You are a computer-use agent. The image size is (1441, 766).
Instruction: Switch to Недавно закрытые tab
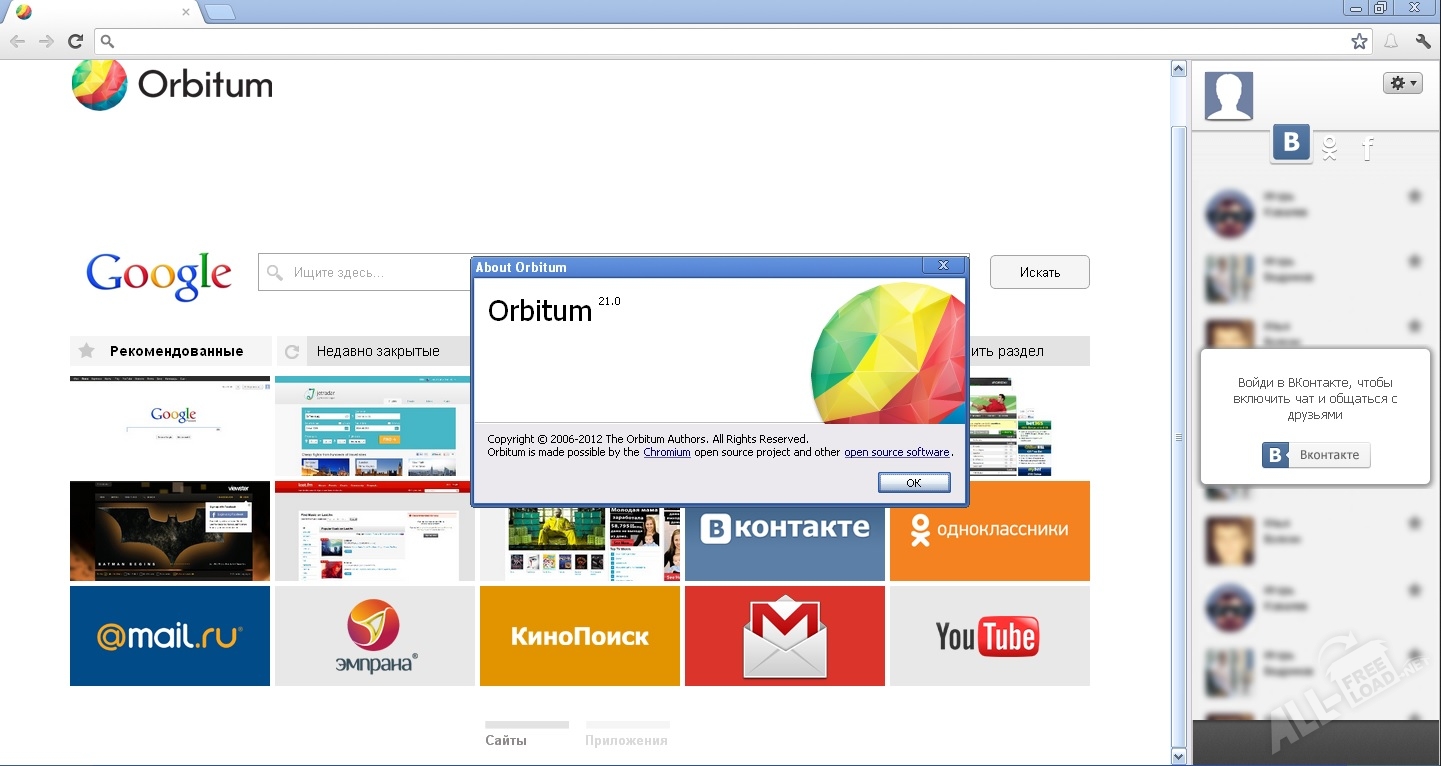[x=377, y=351]
